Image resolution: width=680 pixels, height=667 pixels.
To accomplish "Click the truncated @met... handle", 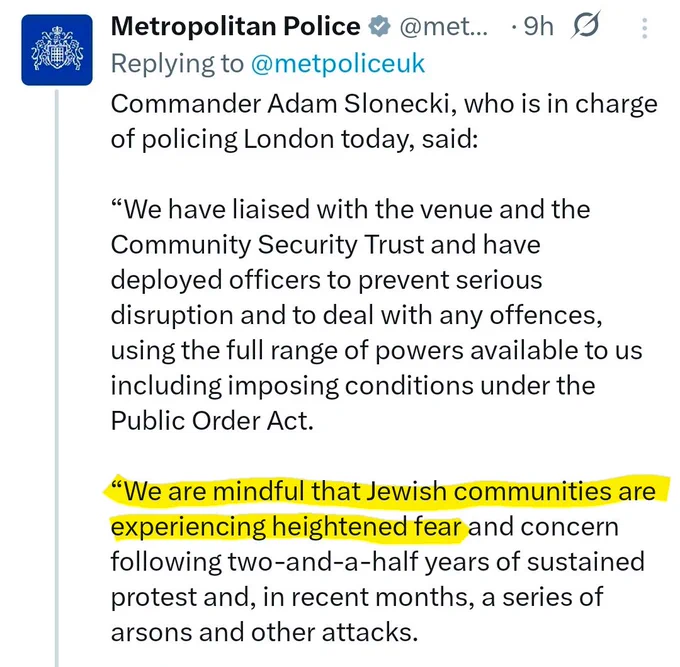I will (443, 27).
